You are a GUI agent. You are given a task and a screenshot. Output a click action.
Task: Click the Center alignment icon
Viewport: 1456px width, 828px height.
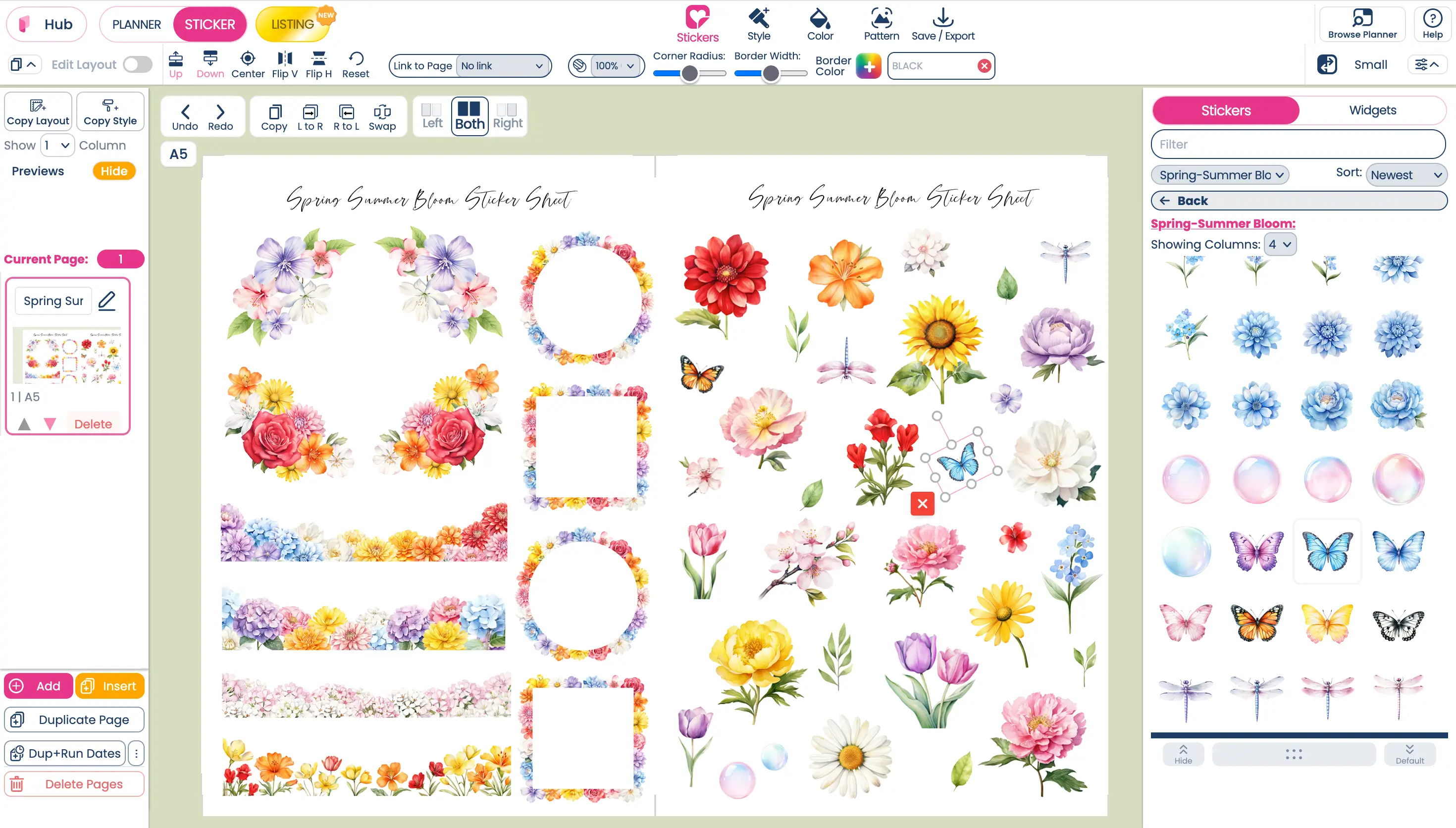pos(248,58)
